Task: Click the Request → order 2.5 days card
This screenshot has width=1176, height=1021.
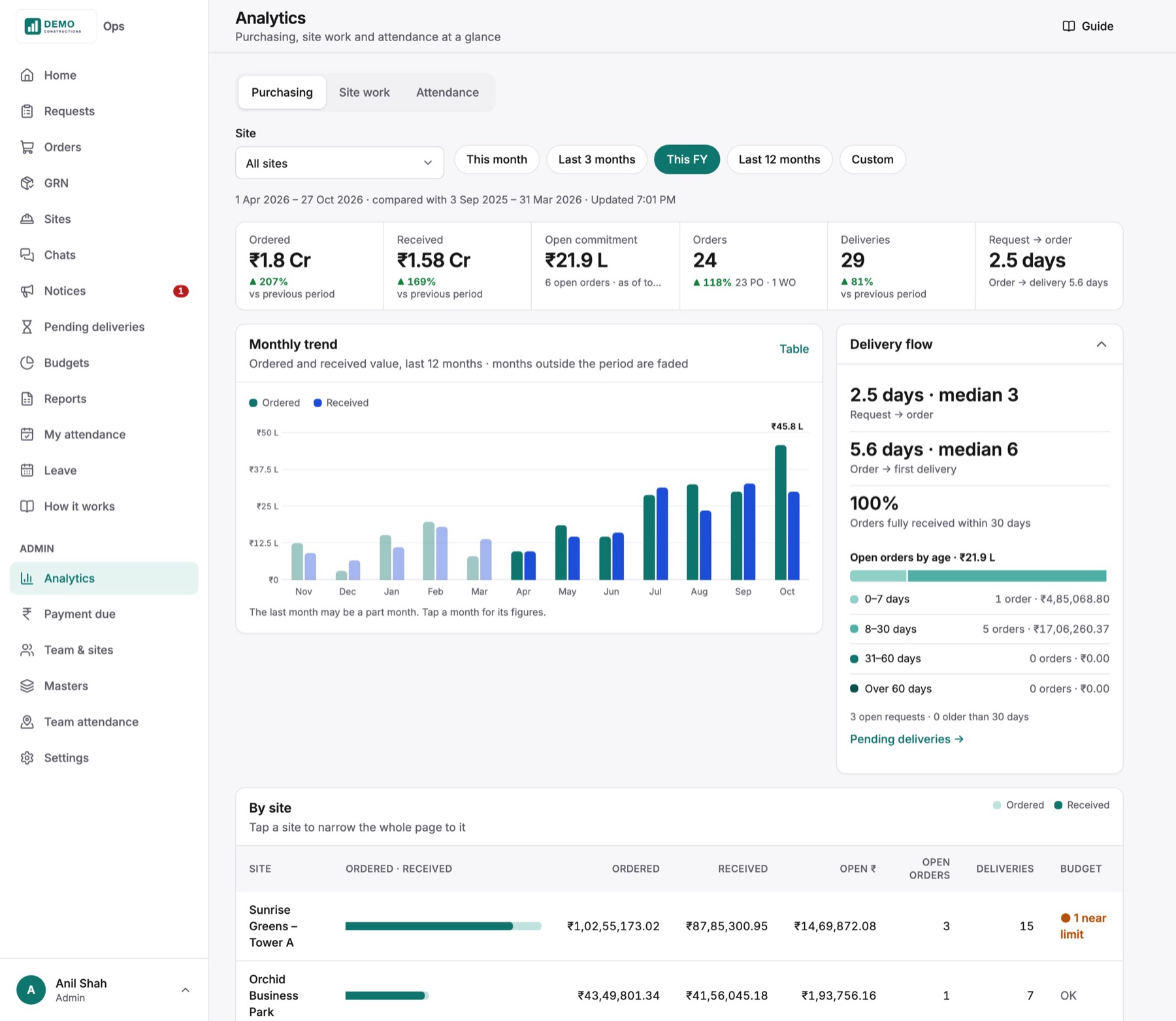Action: (x=1049, y=266)
